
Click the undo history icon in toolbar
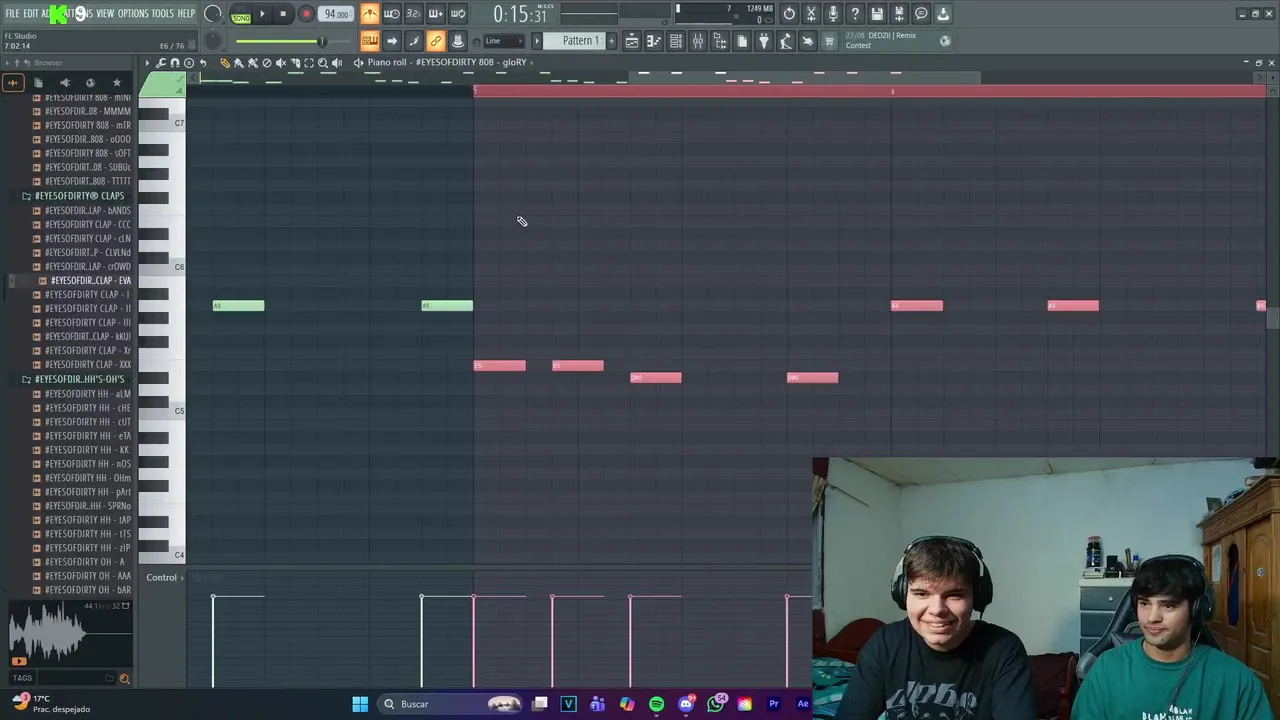(789, 14)
